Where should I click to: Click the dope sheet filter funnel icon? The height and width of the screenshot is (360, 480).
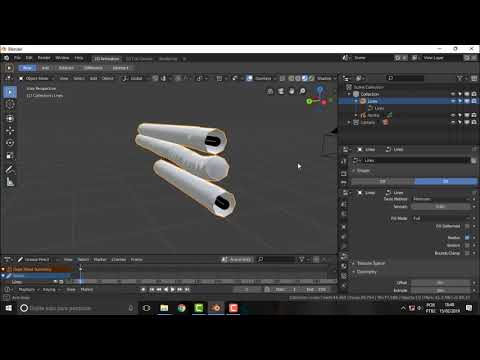301,259
